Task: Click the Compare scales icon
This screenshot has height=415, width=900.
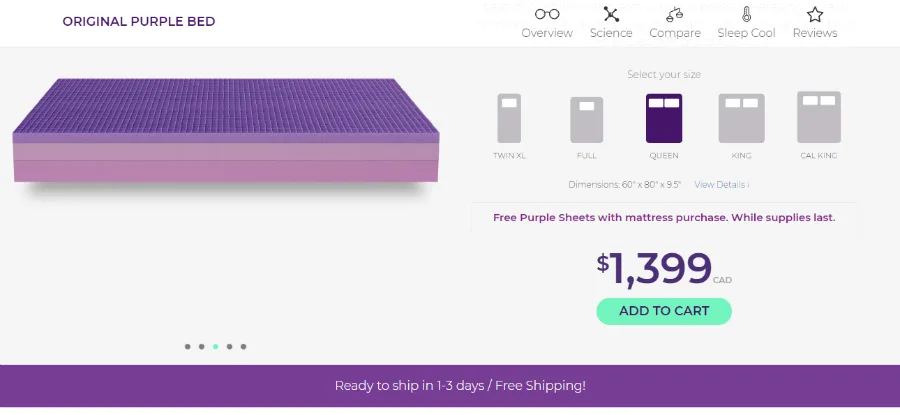Action: tap(675, 14)
